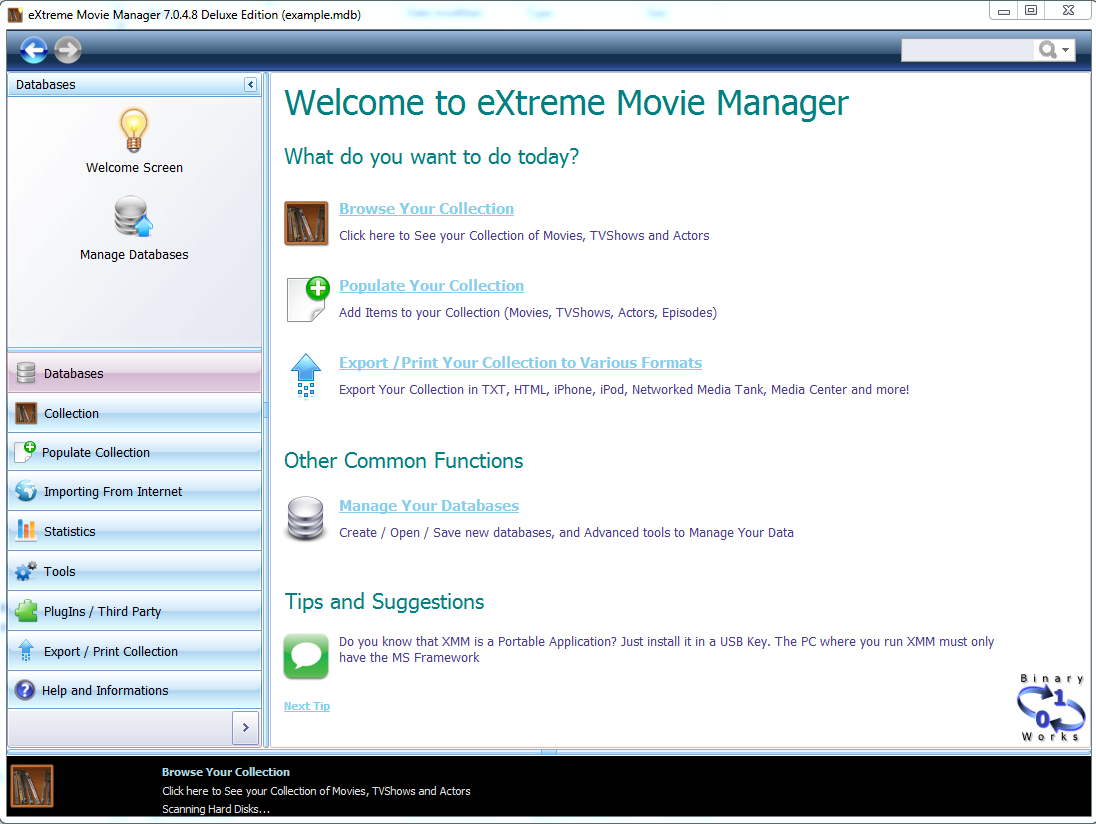This screenshot has width=1096, height=824.
Task: Expand navigation pane options chevron
Action: point(245,728)
